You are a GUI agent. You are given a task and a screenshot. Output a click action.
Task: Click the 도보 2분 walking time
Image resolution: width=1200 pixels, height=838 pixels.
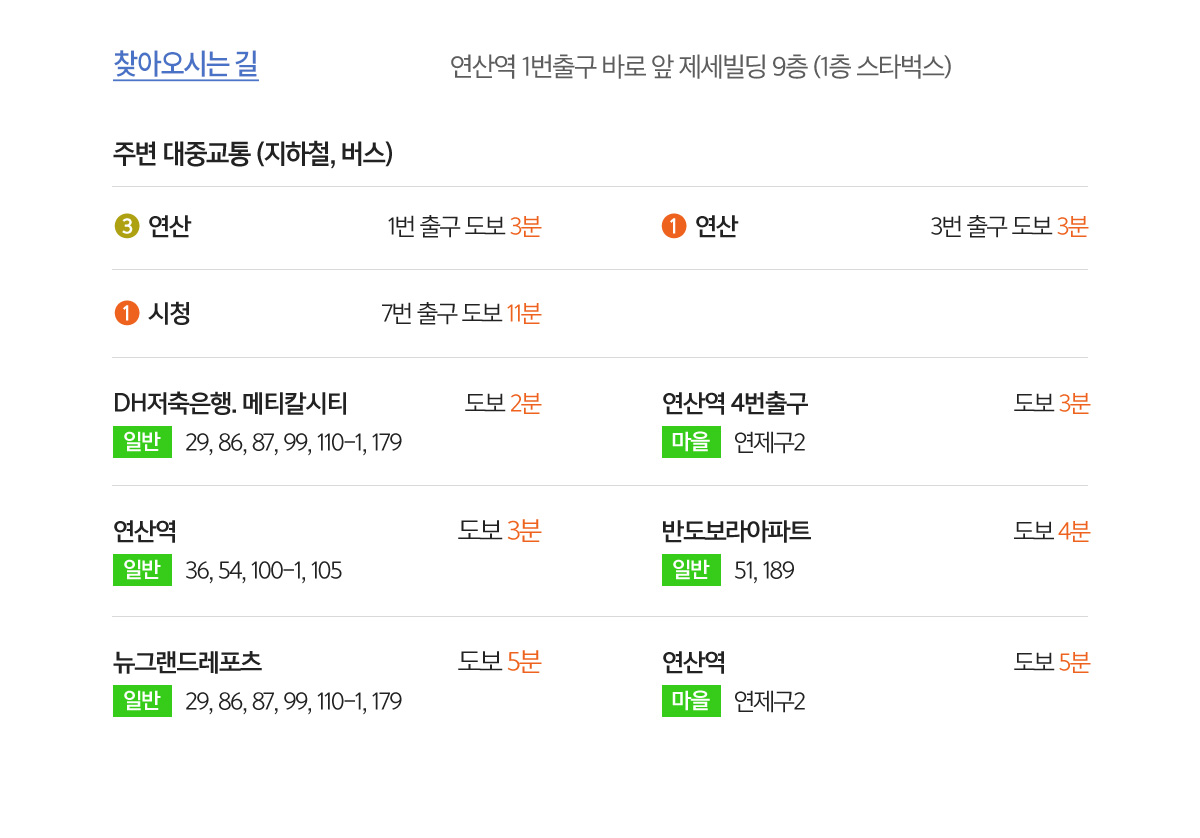(x=503, y=403)
